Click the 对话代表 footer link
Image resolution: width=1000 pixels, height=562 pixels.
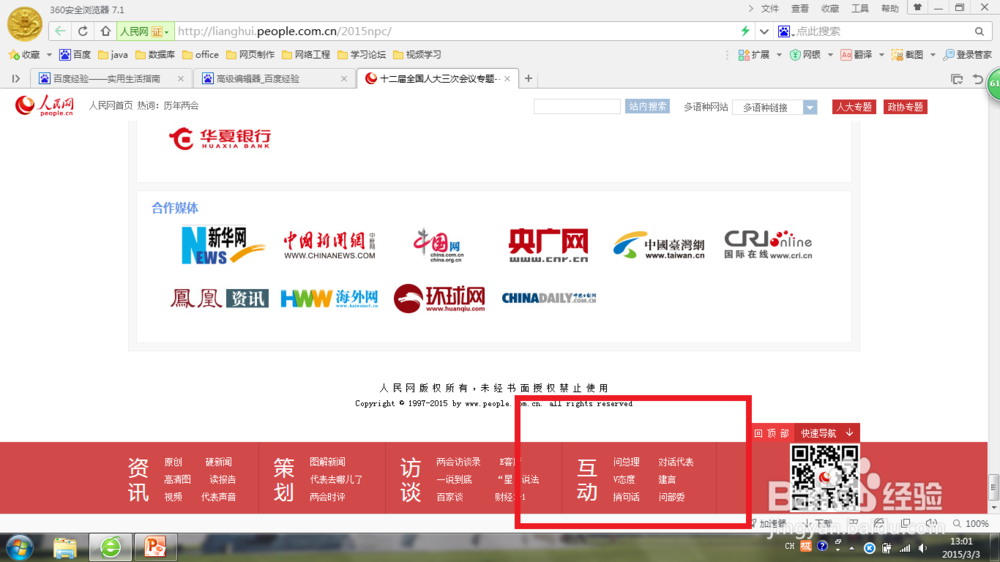coord(675,462)
